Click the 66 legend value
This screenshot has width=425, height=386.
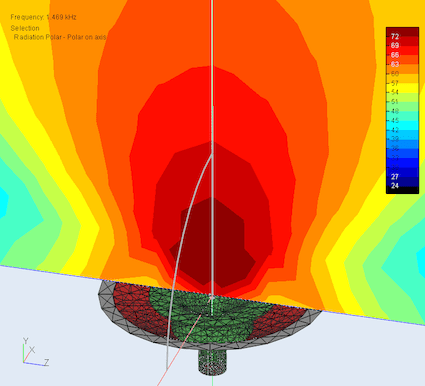[x=395, y=55]
